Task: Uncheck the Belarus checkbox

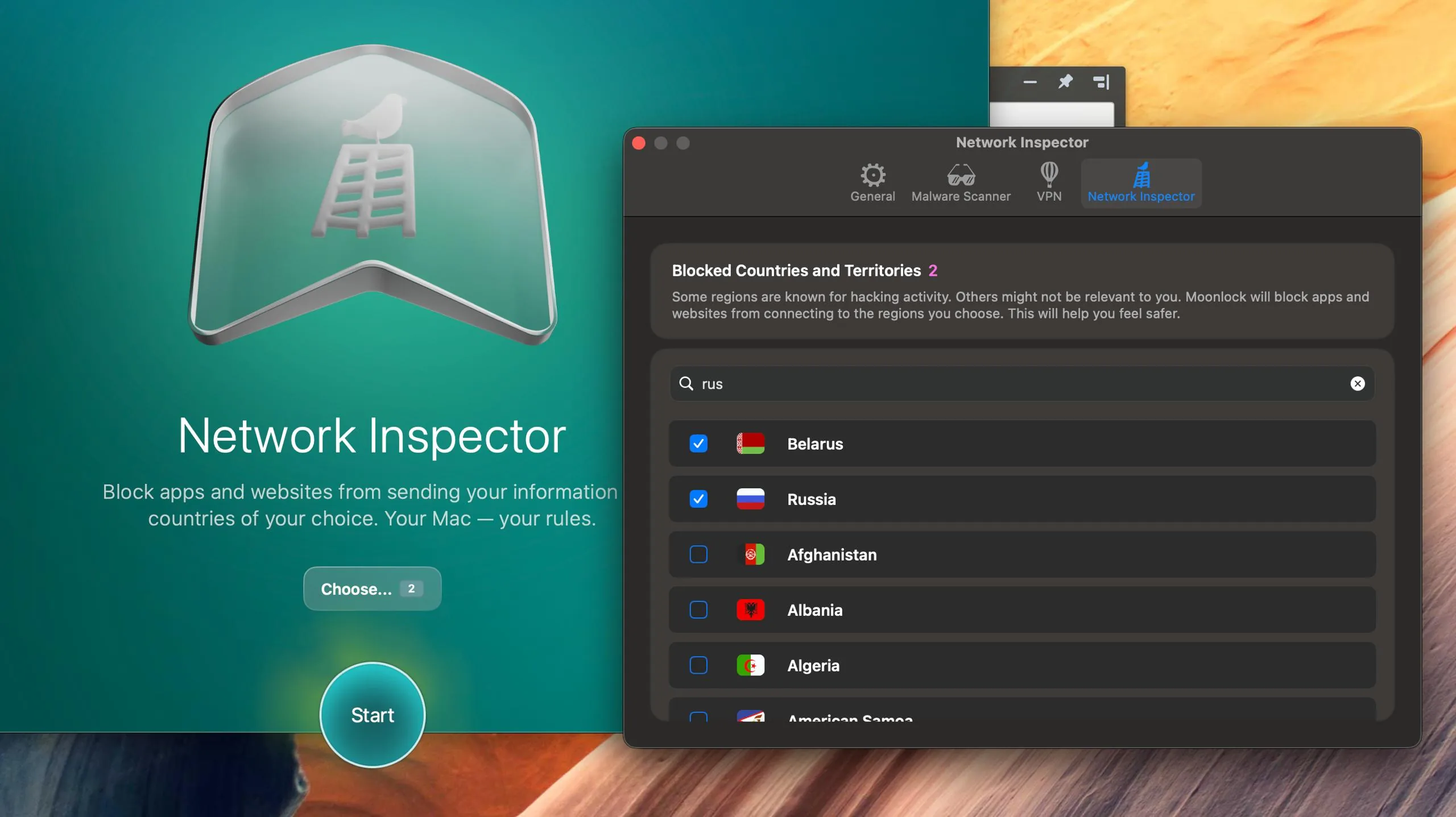Action: 698,443
